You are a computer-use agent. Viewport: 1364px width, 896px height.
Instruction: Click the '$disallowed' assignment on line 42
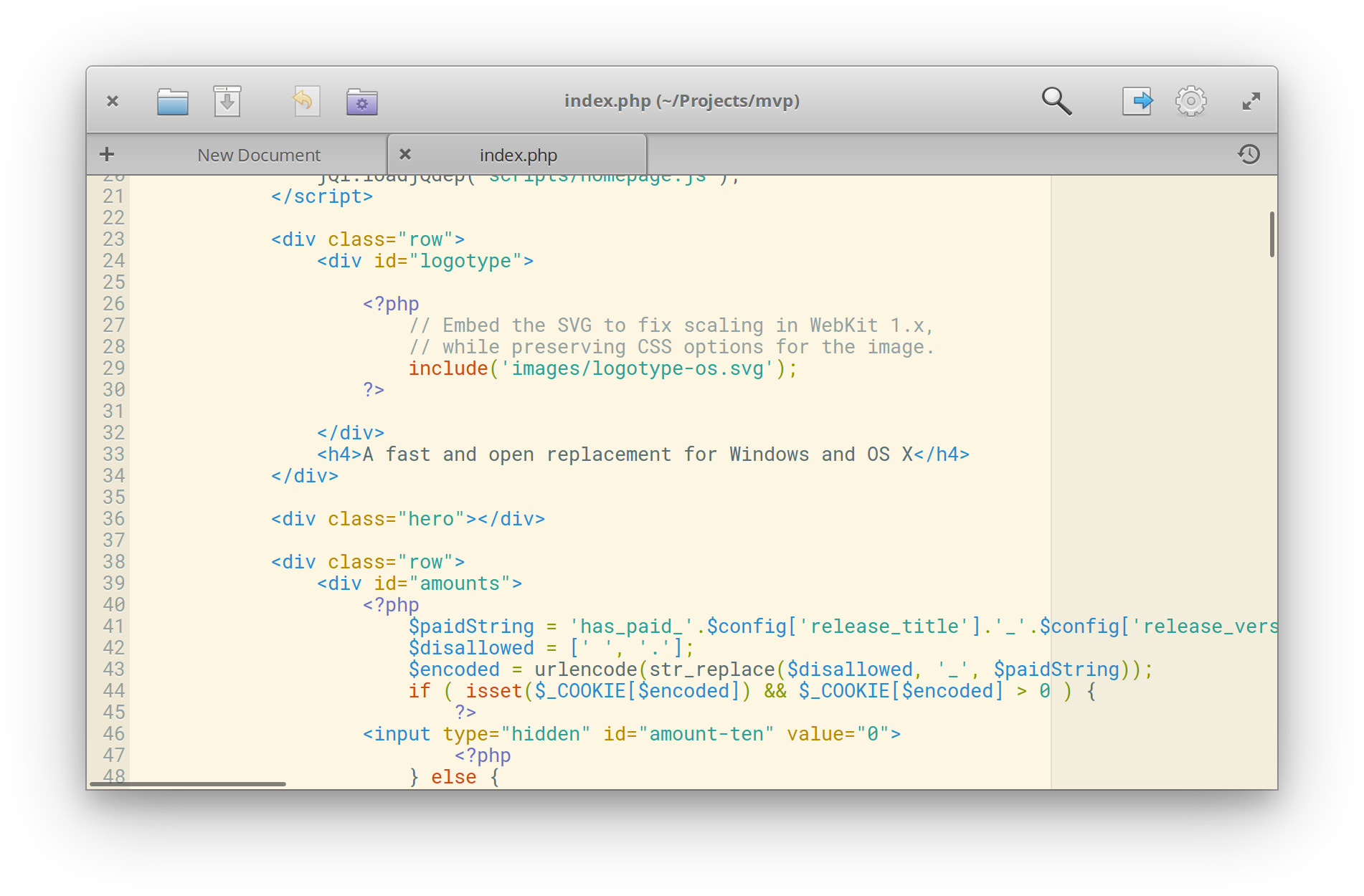[551, 648]
